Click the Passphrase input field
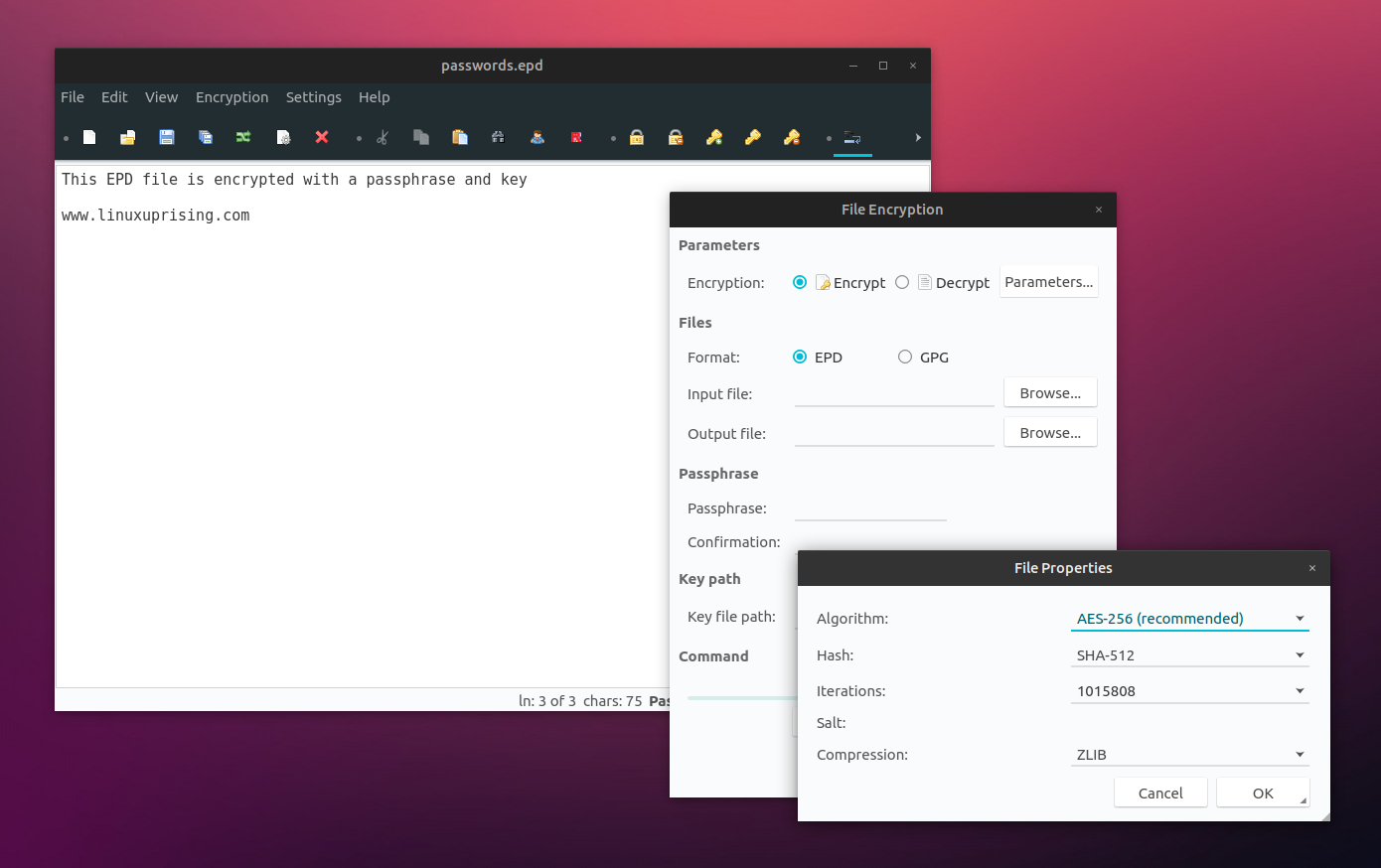Image resolution: width=1381 pixels, height=868 pixels. [x=870, y=508]
